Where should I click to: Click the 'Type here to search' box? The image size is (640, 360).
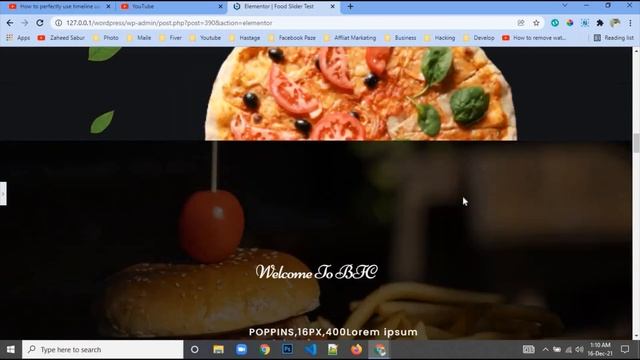click(103, 349)
